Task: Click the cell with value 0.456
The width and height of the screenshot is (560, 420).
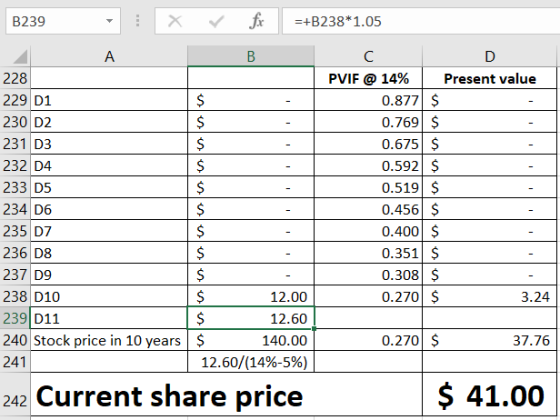Action: click(x=368, y=209)
